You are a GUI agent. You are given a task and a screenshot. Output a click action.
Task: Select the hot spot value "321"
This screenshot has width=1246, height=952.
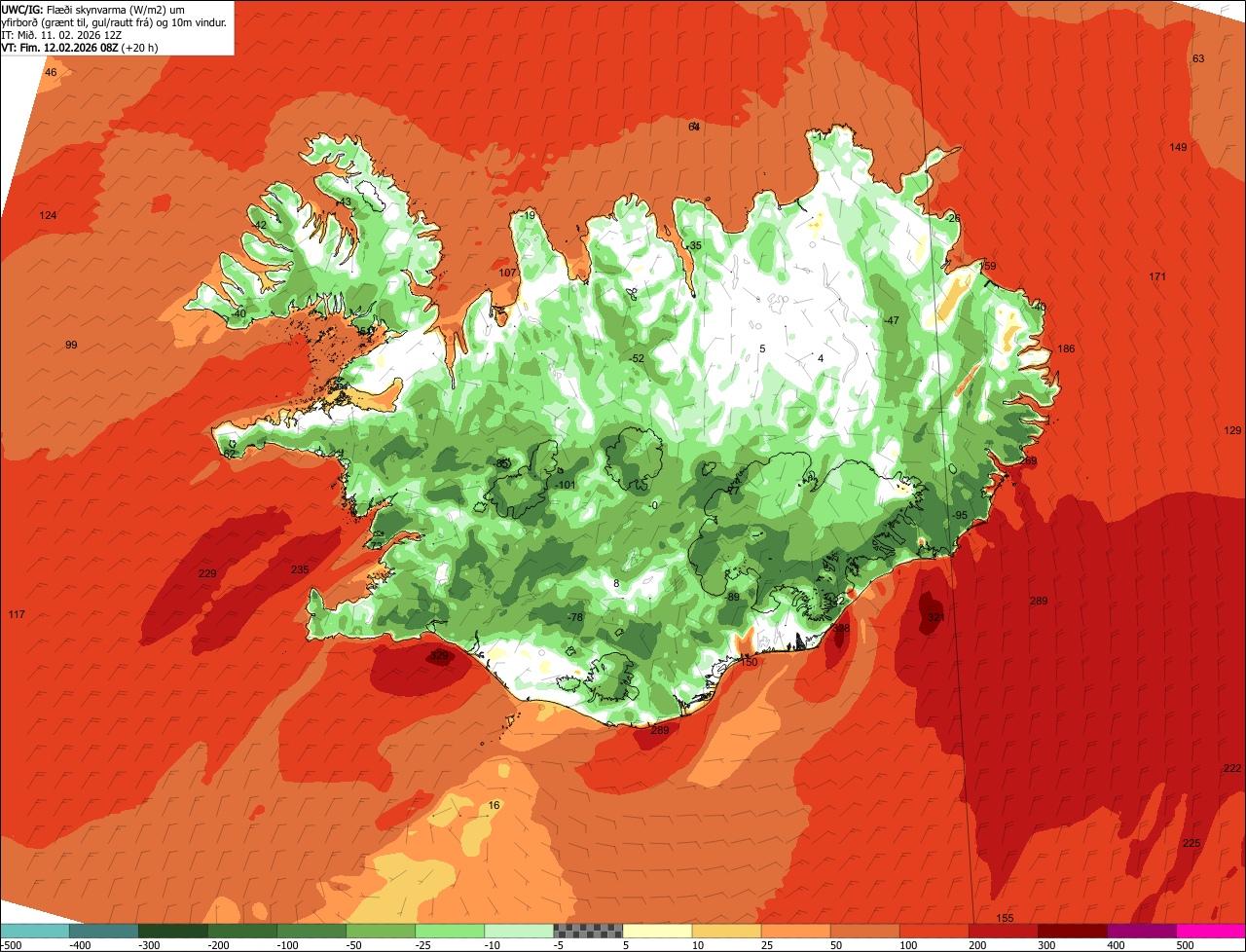(935, 617)
